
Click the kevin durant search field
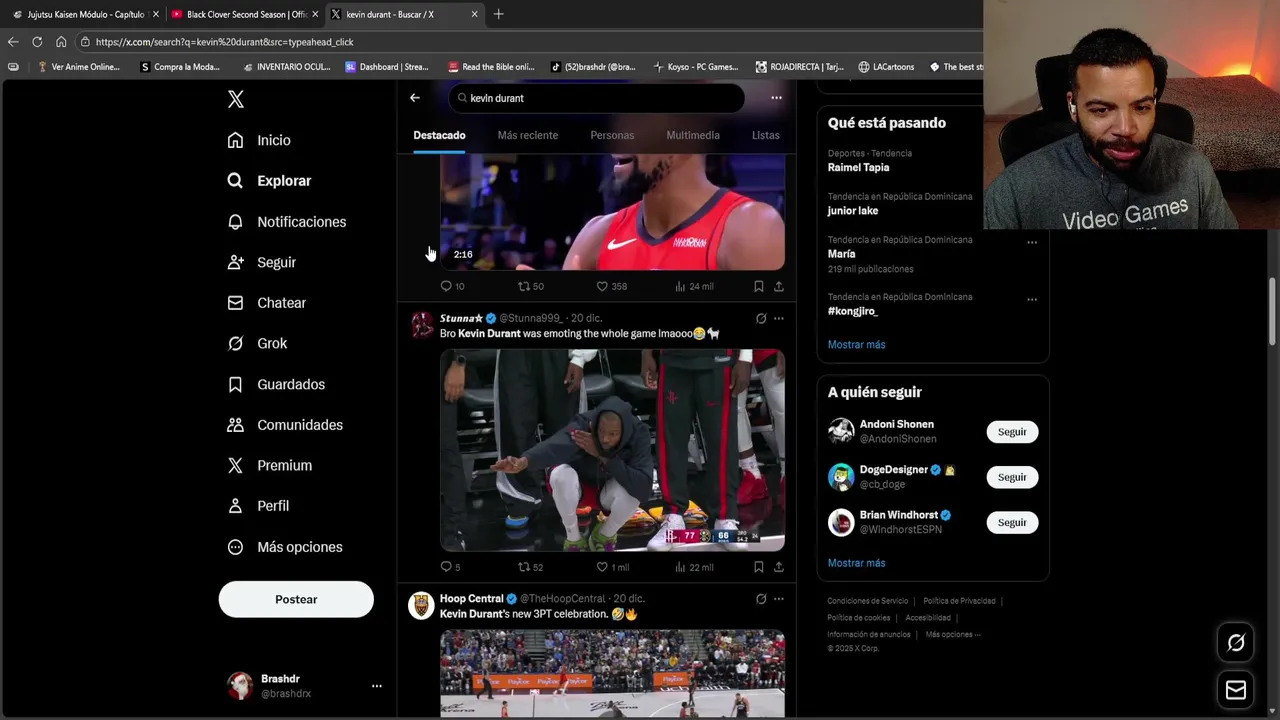point(598,98)
